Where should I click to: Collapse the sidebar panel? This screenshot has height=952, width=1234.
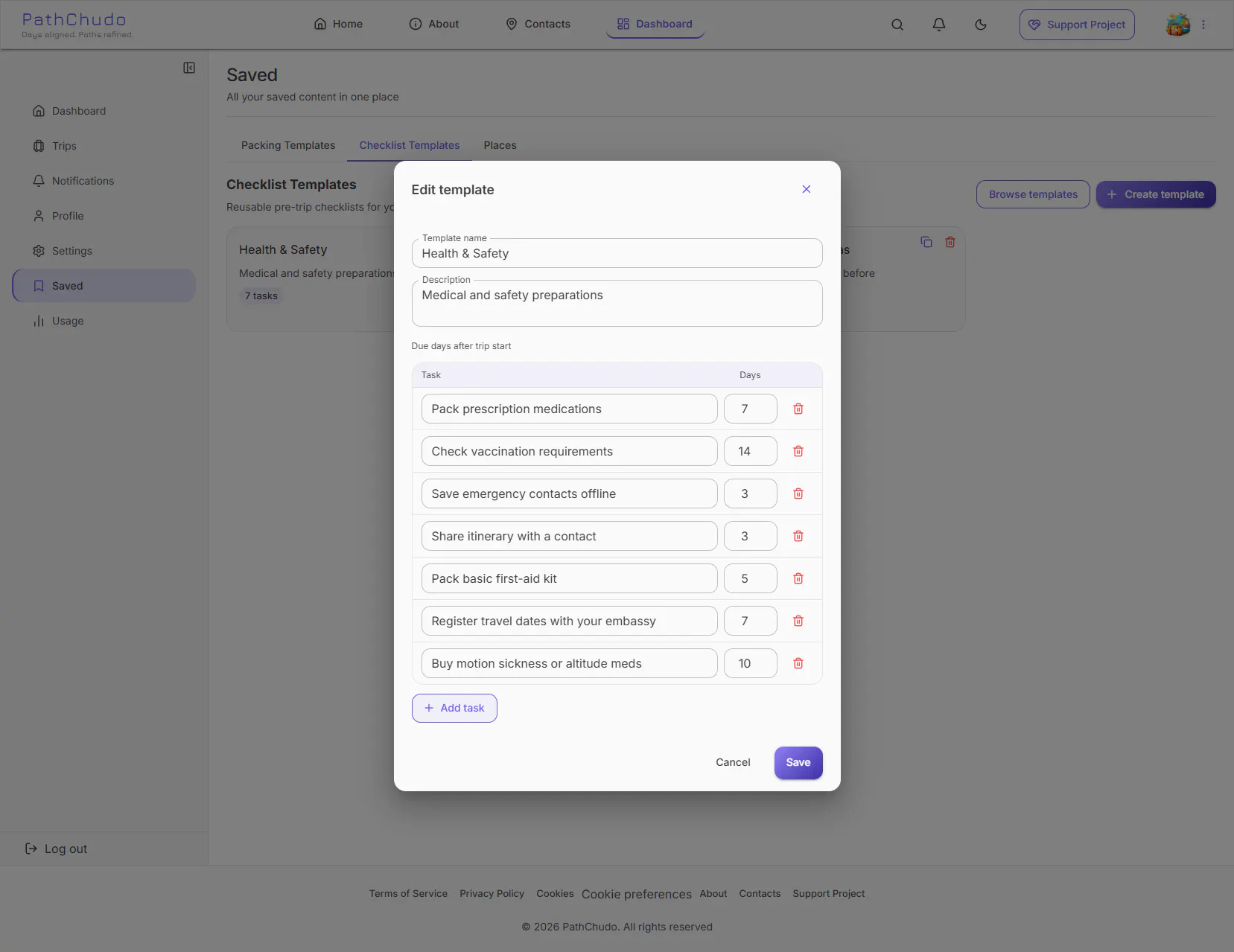(x=189, y=68)
